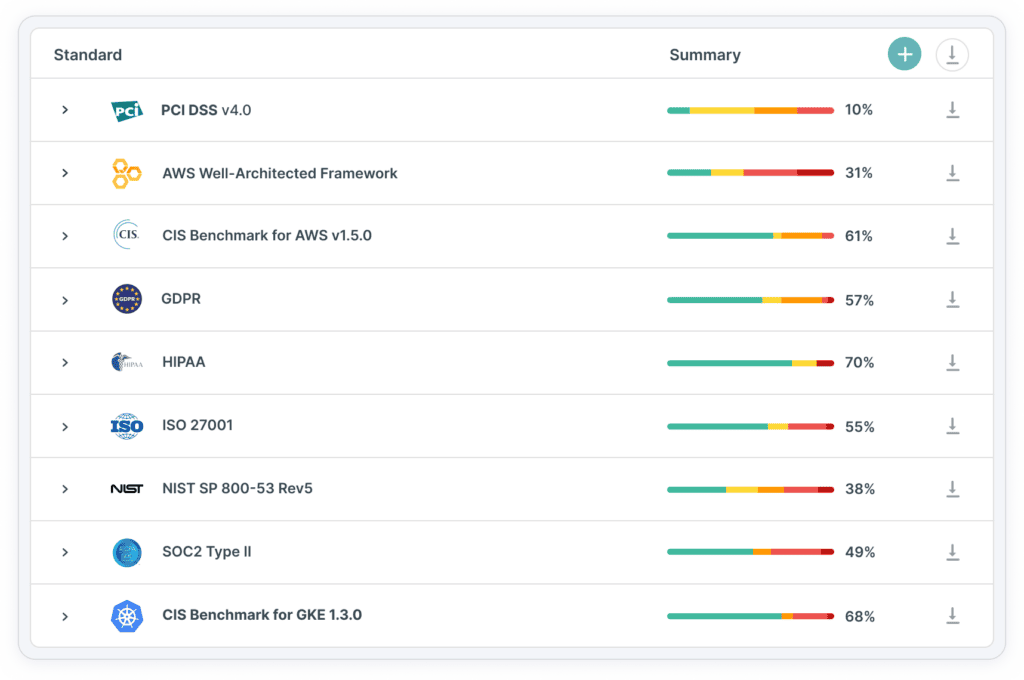Open CIS Benchmark for AWS v1.5.0 name
Viewport: 1024px width, 680px height.
click(266, 235)
